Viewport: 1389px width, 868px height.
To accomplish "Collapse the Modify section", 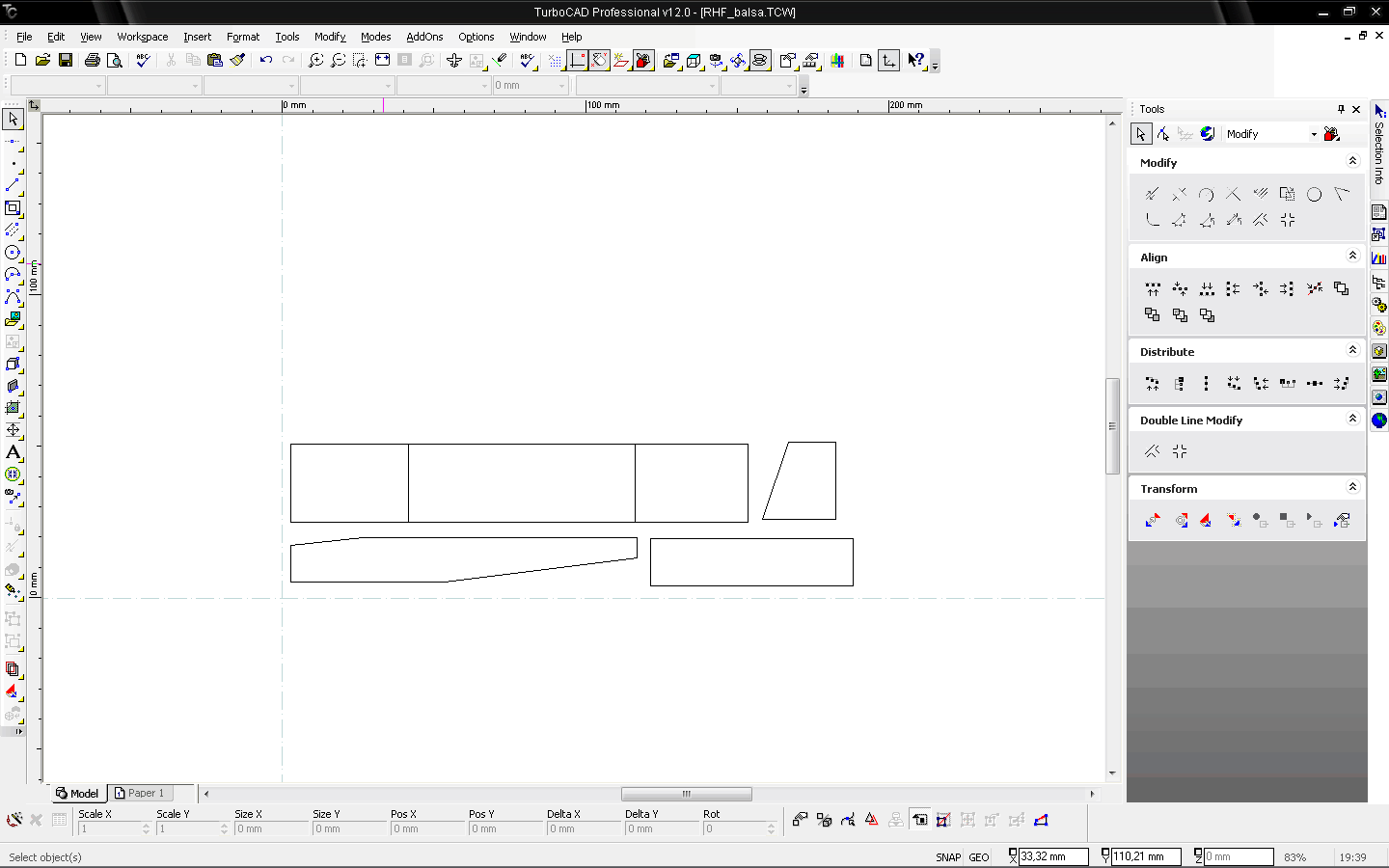I will tap(1352, 161).
